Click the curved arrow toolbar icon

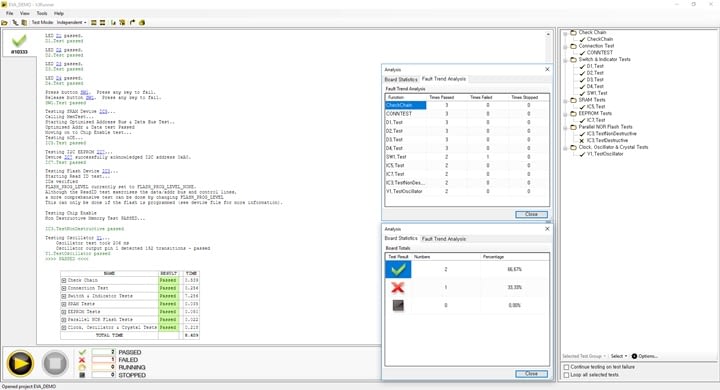click(132, 23)
